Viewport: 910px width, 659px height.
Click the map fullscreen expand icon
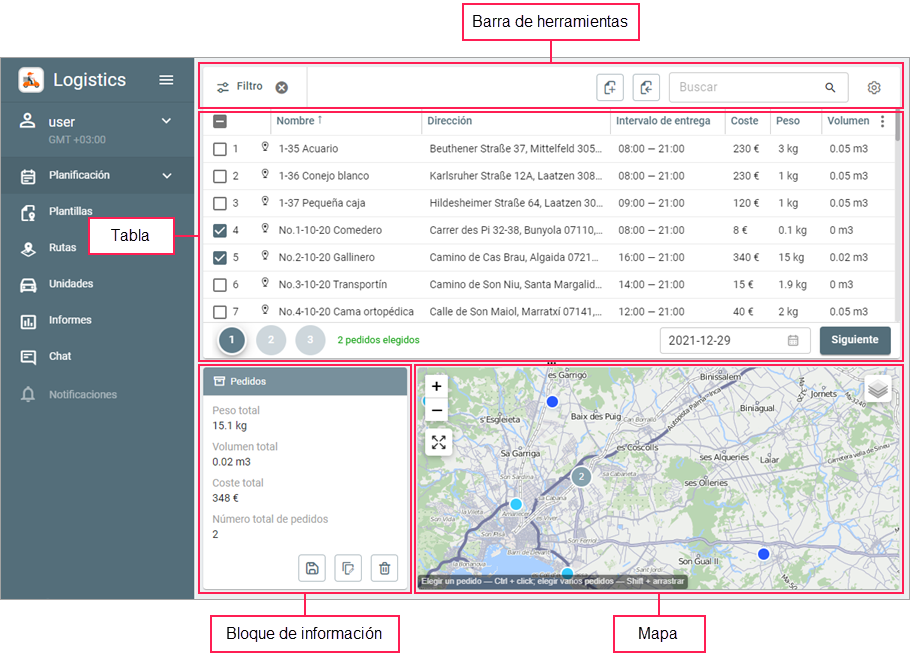point(437,442)
